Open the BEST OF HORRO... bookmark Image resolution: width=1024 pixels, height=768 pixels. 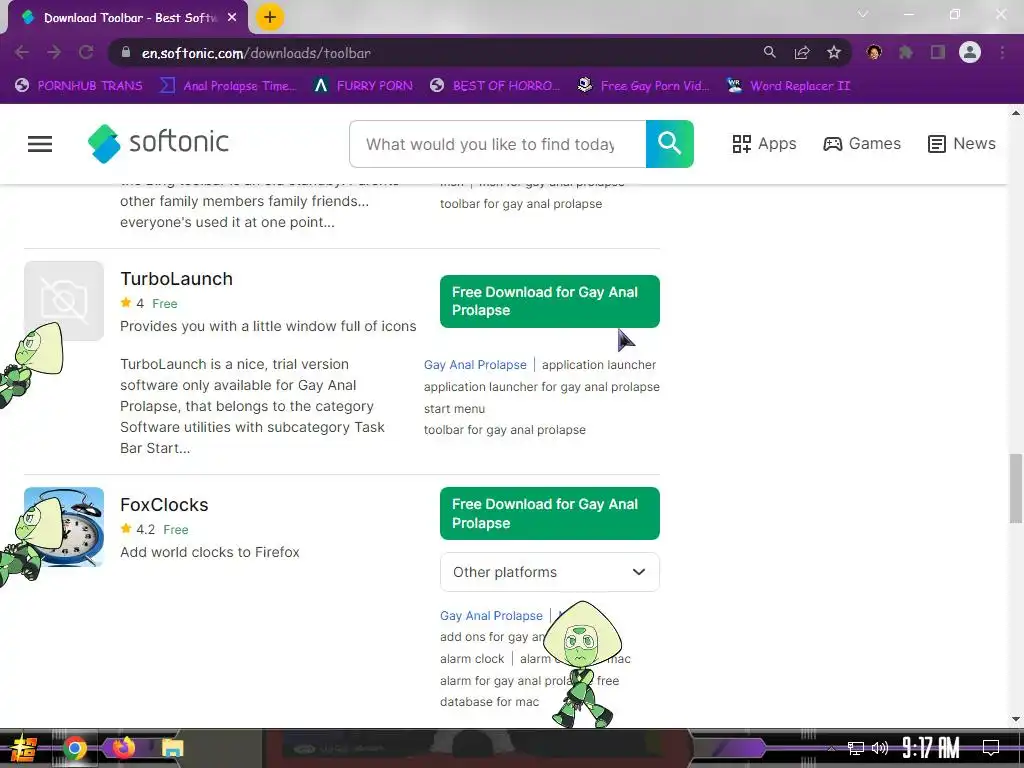click(495, 86)
